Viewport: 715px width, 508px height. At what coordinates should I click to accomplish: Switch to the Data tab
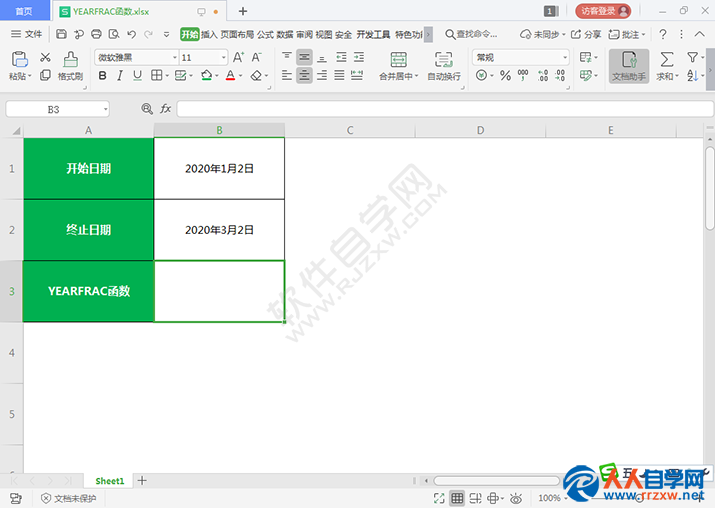(x=285, y=35)
